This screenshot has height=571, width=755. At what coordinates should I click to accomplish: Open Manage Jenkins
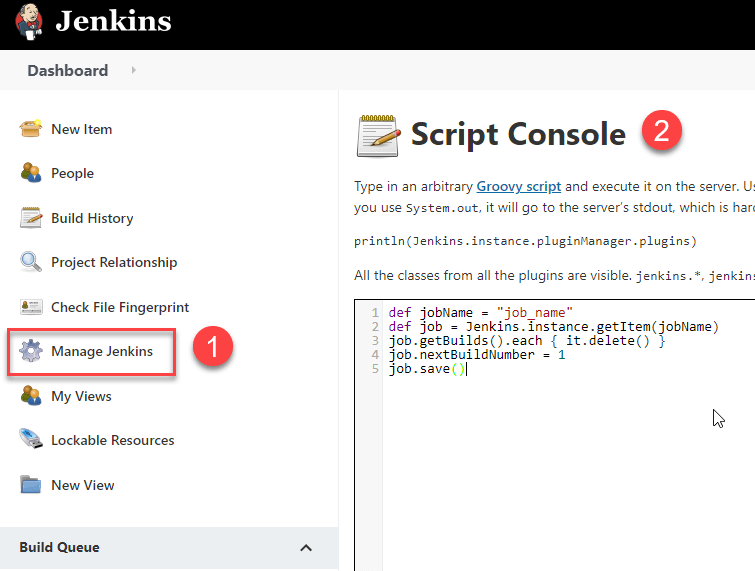click(x=102, y=351)
